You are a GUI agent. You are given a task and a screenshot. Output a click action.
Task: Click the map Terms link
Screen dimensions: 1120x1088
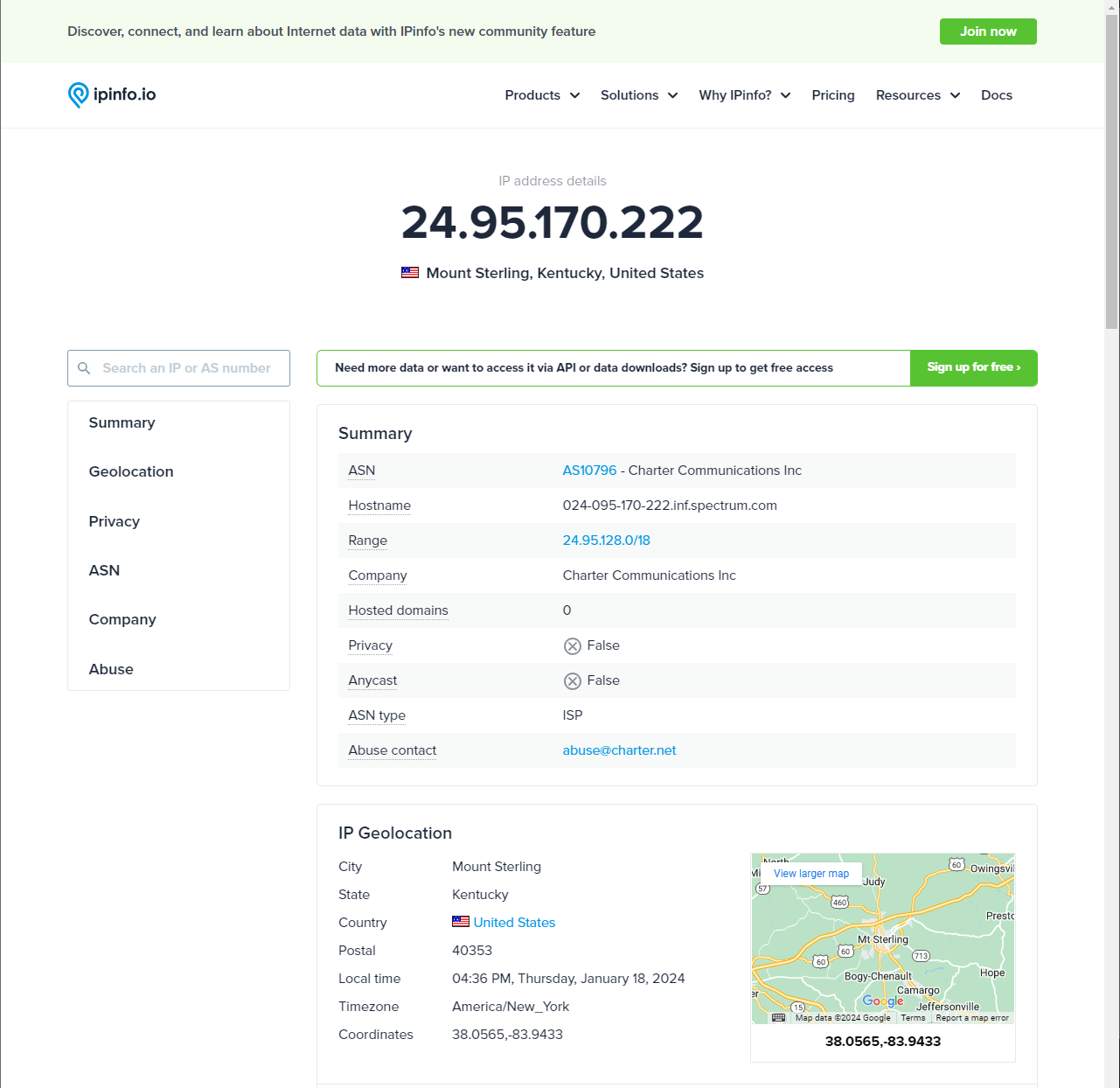pyautogui.click(x=913, y=1018)
